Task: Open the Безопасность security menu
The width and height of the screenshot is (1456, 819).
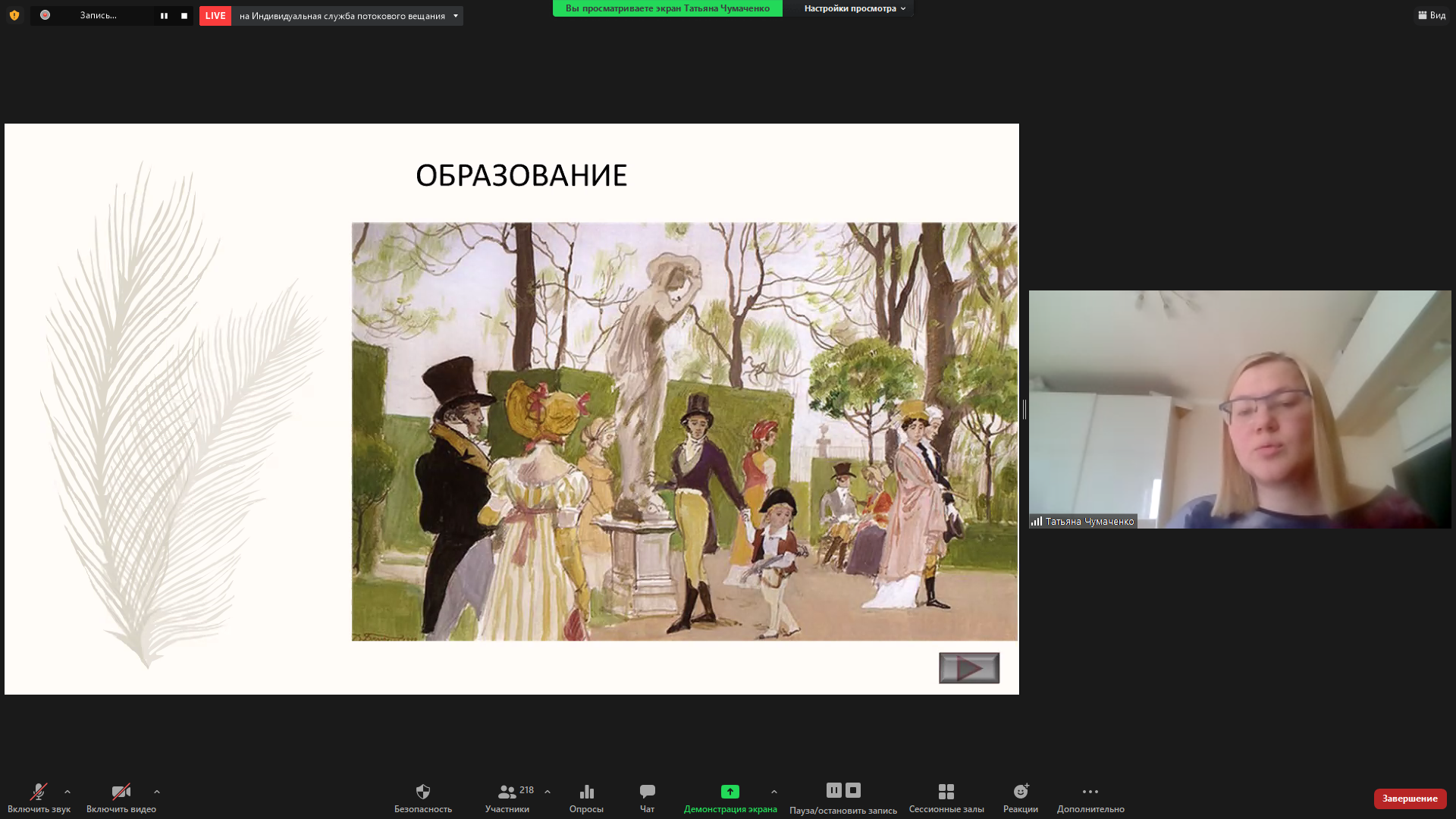Action: click(x=423, y=798)
